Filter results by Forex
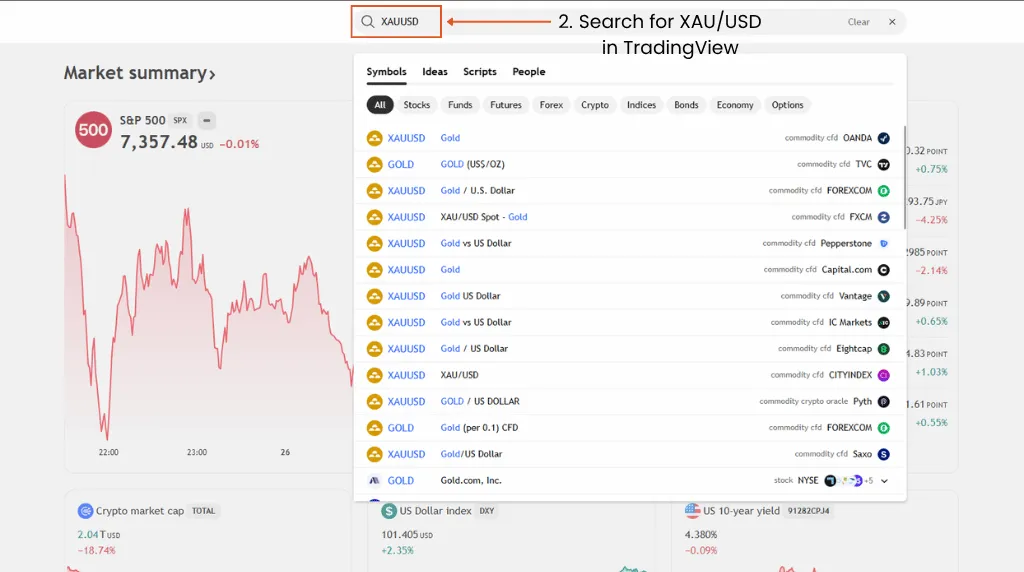 [551, 104]
